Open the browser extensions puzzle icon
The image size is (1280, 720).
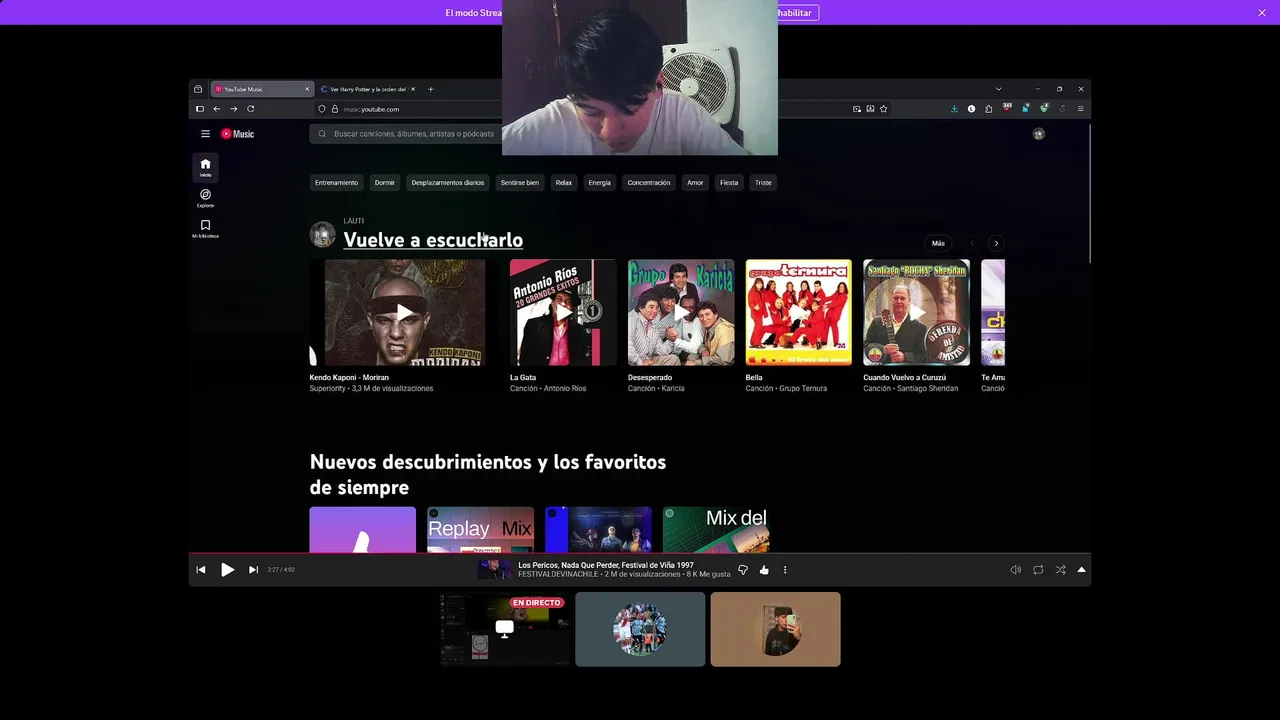click(x=989, y=109)
